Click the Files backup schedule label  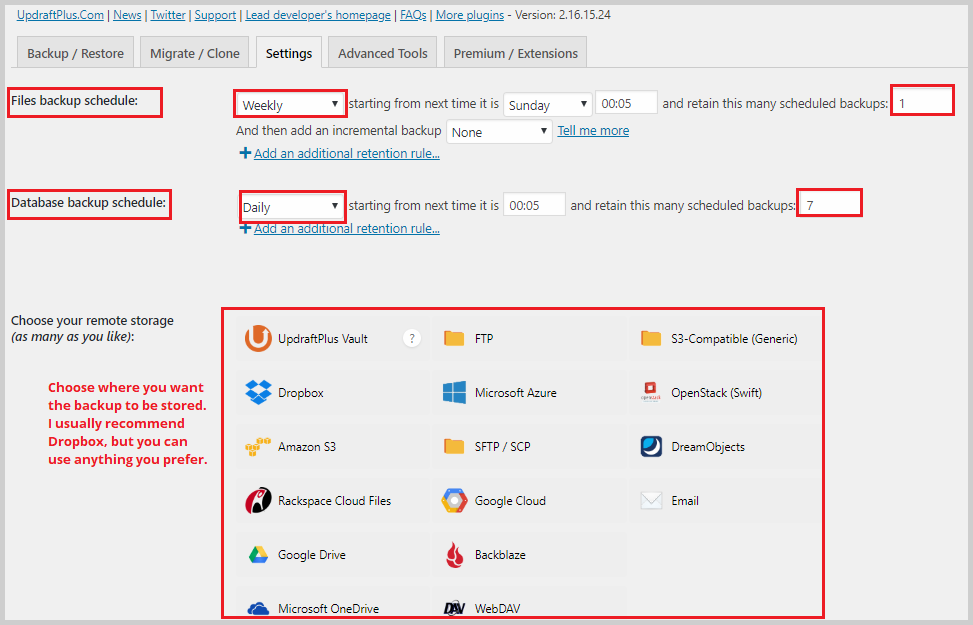(74, 101)
